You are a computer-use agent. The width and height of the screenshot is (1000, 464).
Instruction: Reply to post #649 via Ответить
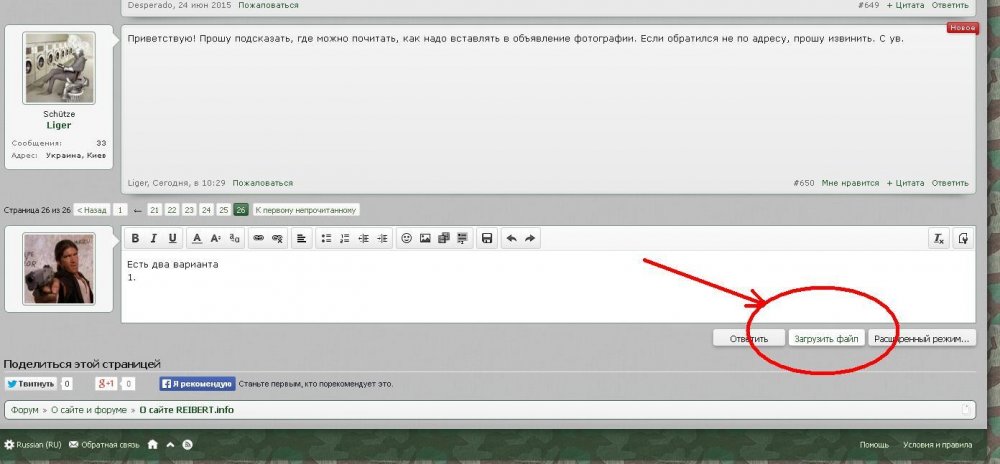click(950, 5)
